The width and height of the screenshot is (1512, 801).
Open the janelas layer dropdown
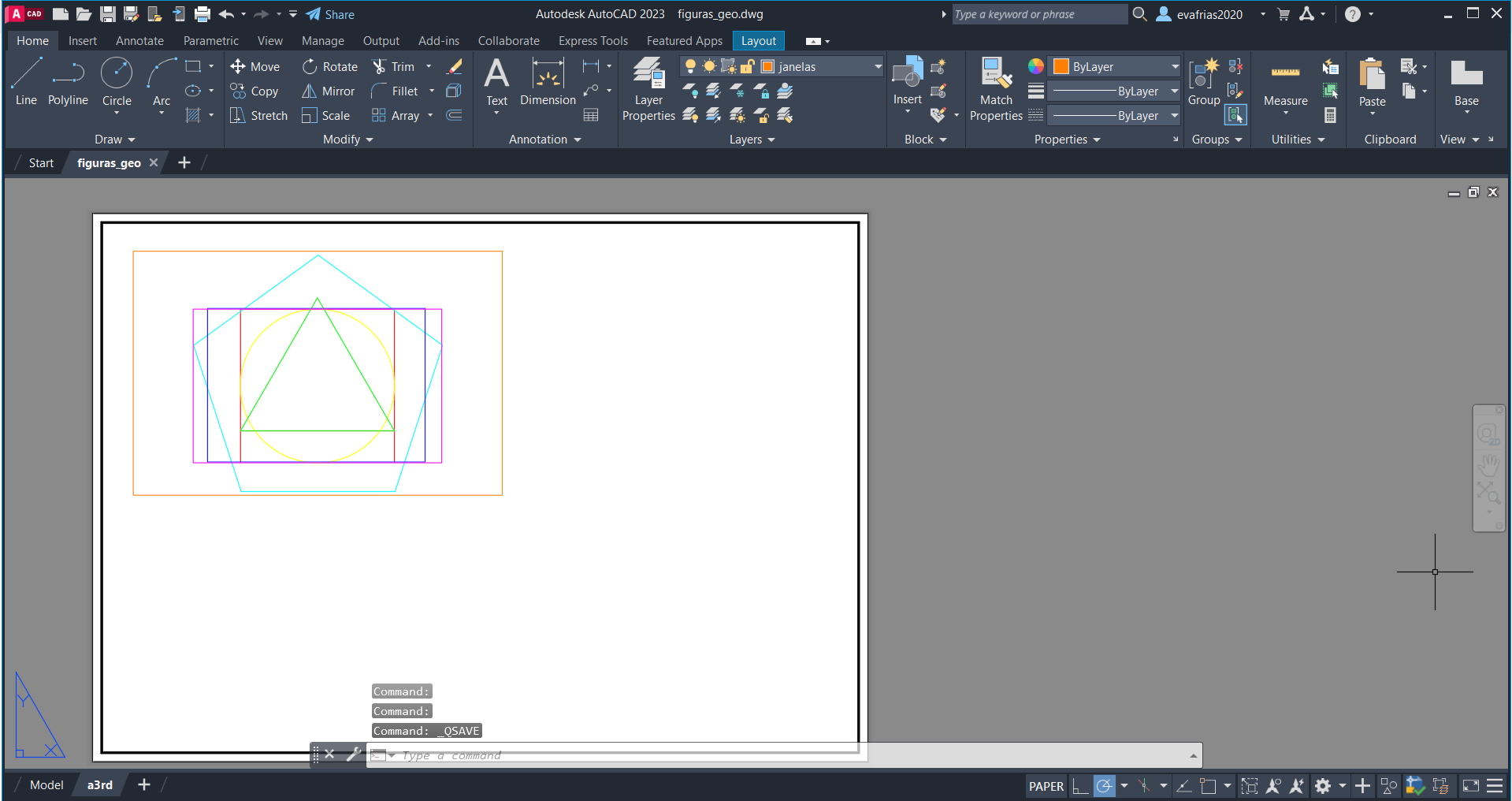click(878, 67)
